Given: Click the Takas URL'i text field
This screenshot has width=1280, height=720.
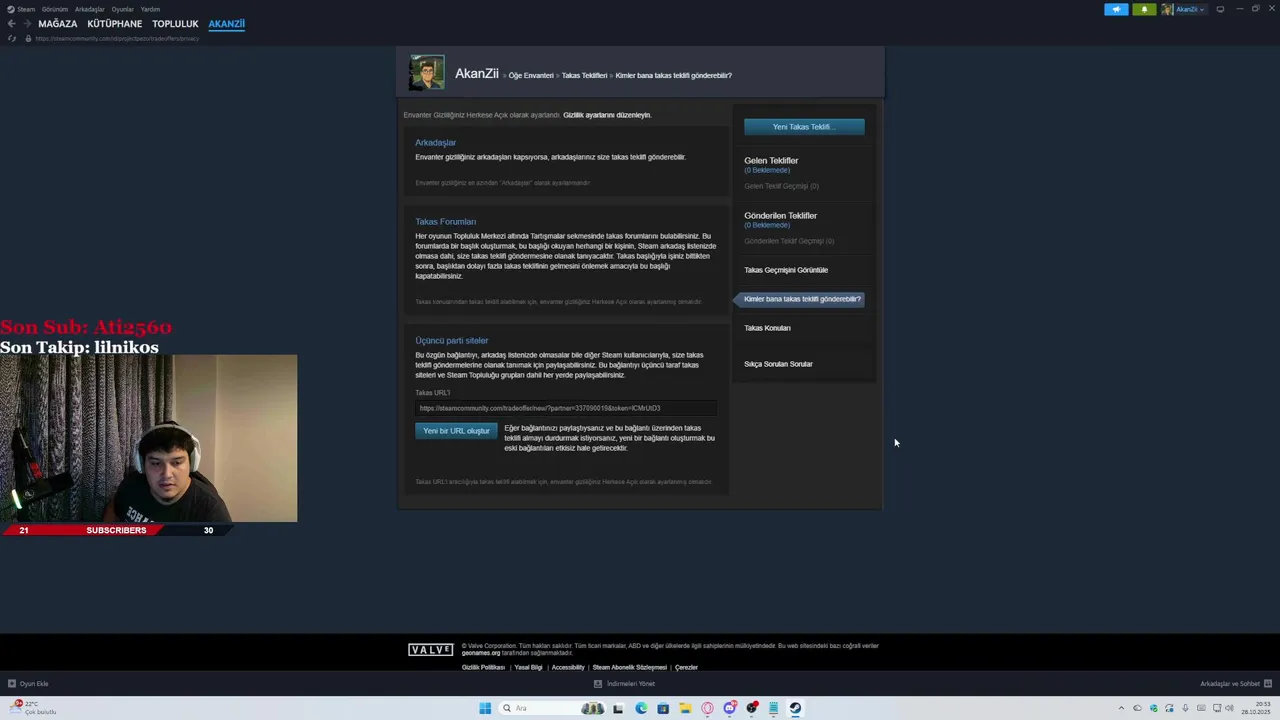Looking at the screenshot, I should (566, 408).
